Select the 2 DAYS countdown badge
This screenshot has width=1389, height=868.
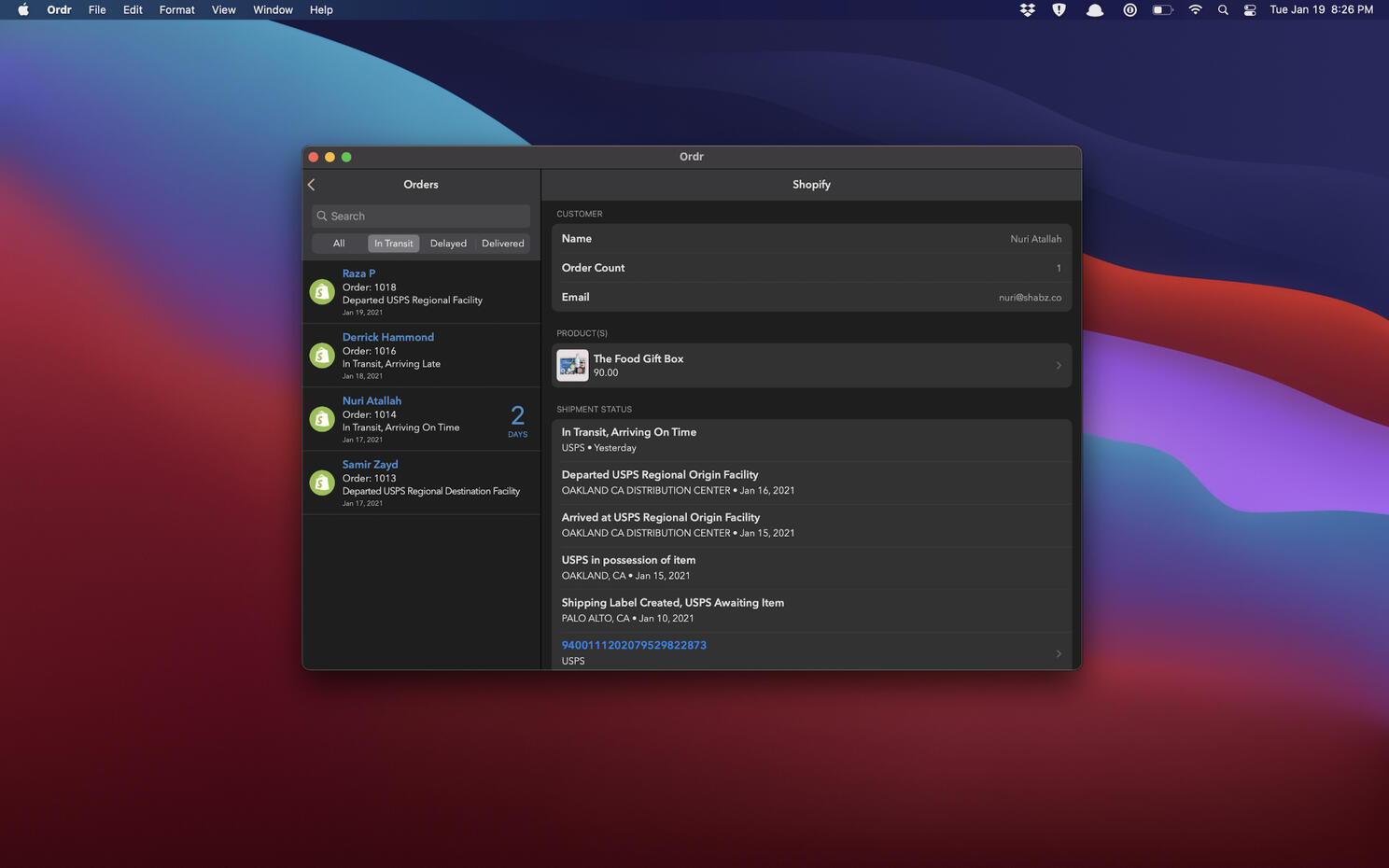pyautogui.click(x=517, y=420)
